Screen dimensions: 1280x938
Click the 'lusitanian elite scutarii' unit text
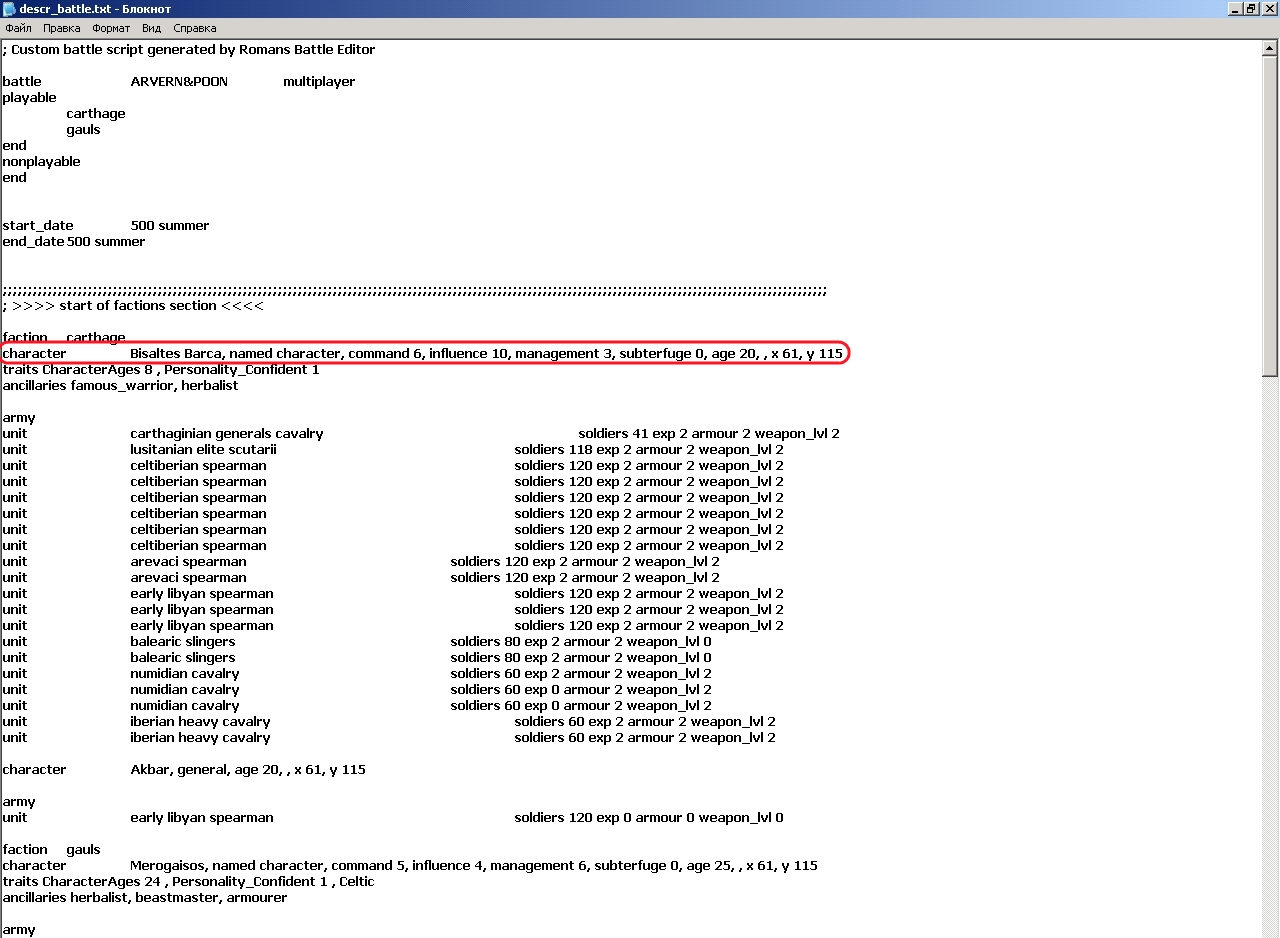click(203, 450)
